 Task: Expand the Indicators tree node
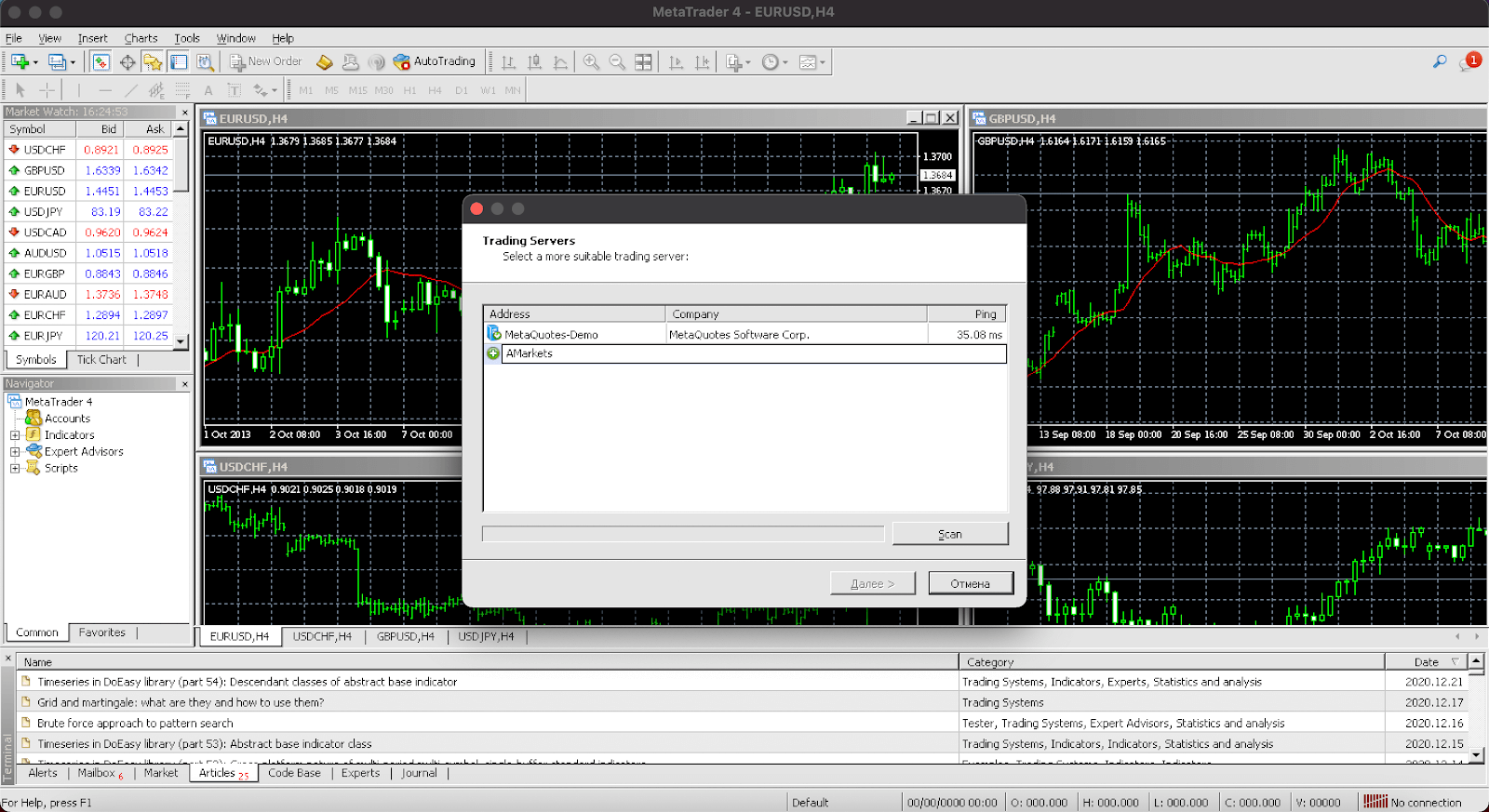point(15,435)
